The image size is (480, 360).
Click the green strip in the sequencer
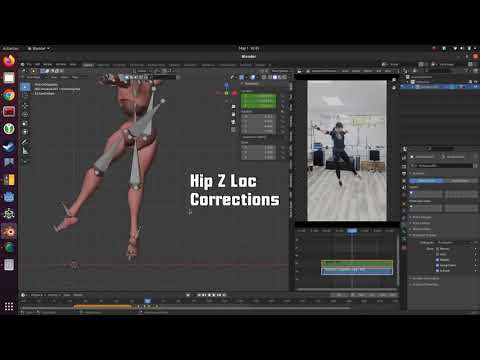coord(357,263)
